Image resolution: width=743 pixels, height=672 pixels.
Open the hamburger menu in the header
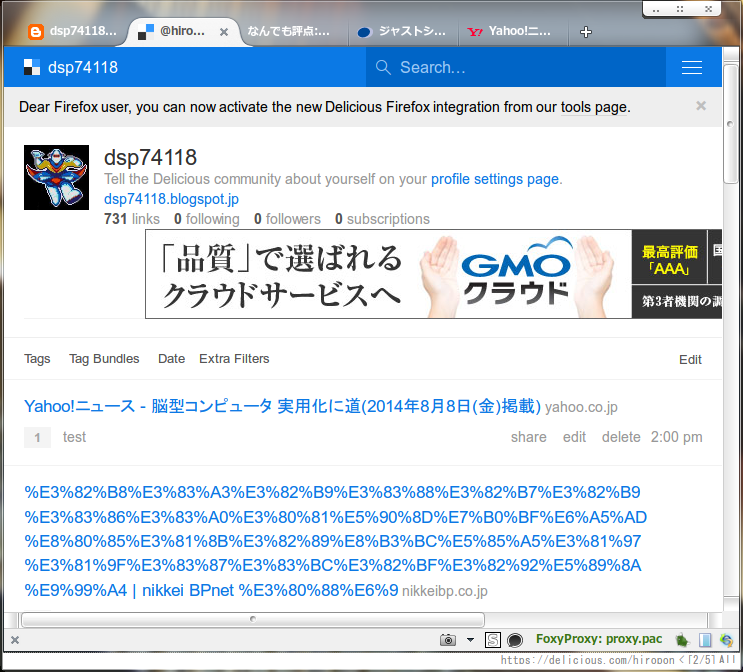click(x=691, y=67)
